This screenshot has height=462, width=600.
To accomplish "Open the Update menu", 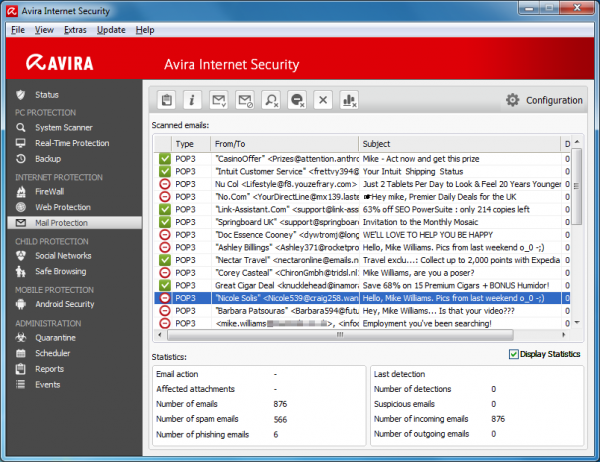I will 111,30.
